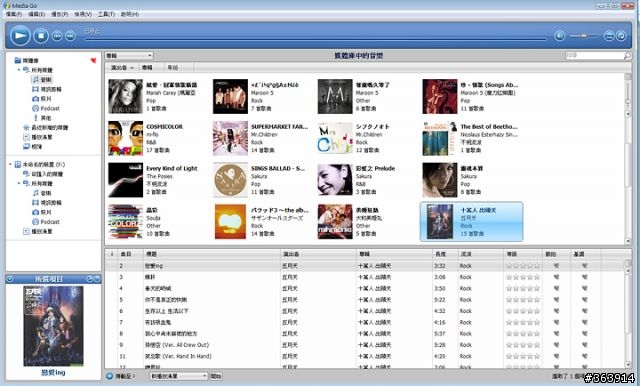
Task: Open the album view-mode dropdown
Action: 129,55
